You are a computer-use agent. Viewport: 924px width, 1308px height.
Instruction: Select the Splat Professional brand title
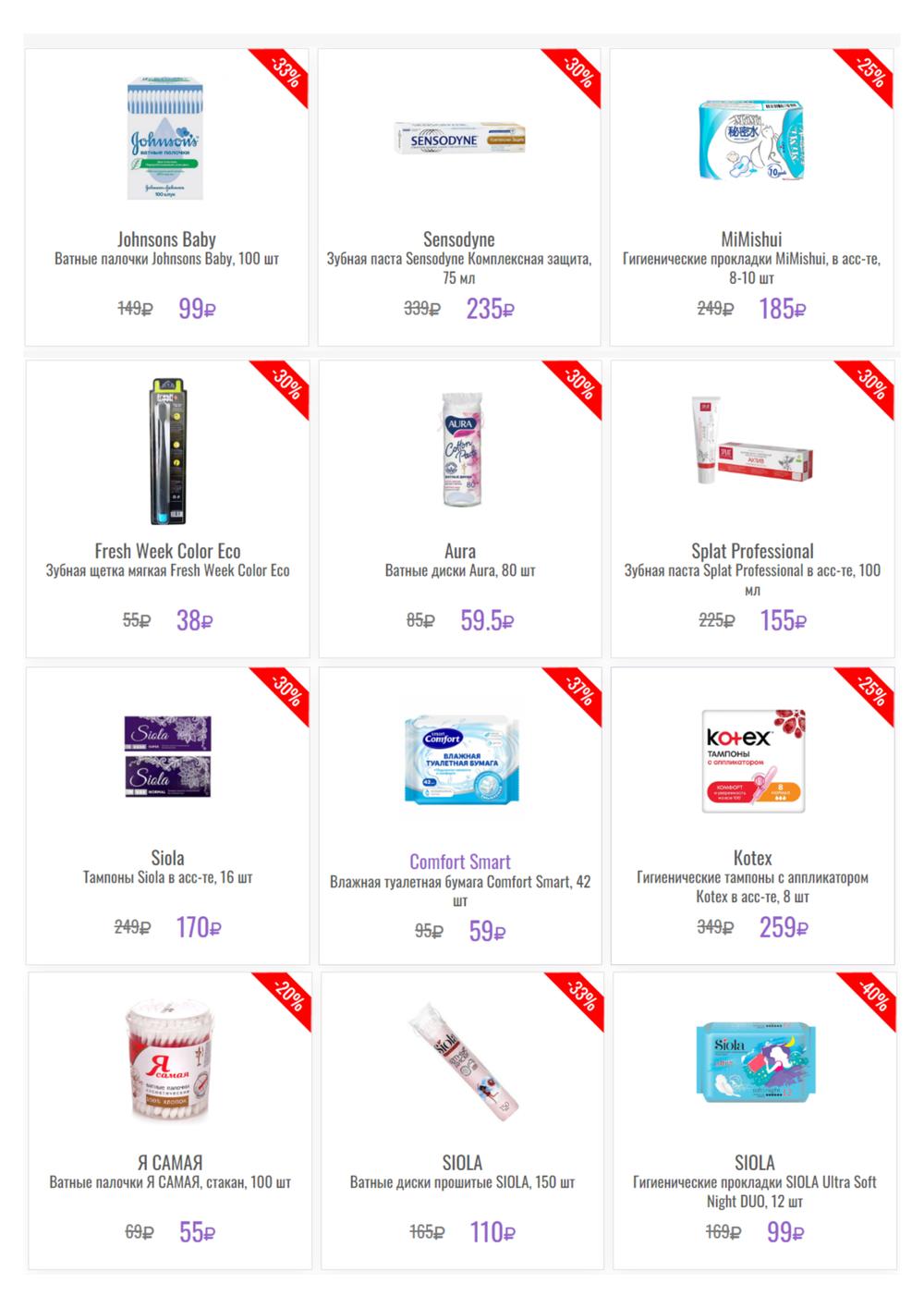click(752, 551)
